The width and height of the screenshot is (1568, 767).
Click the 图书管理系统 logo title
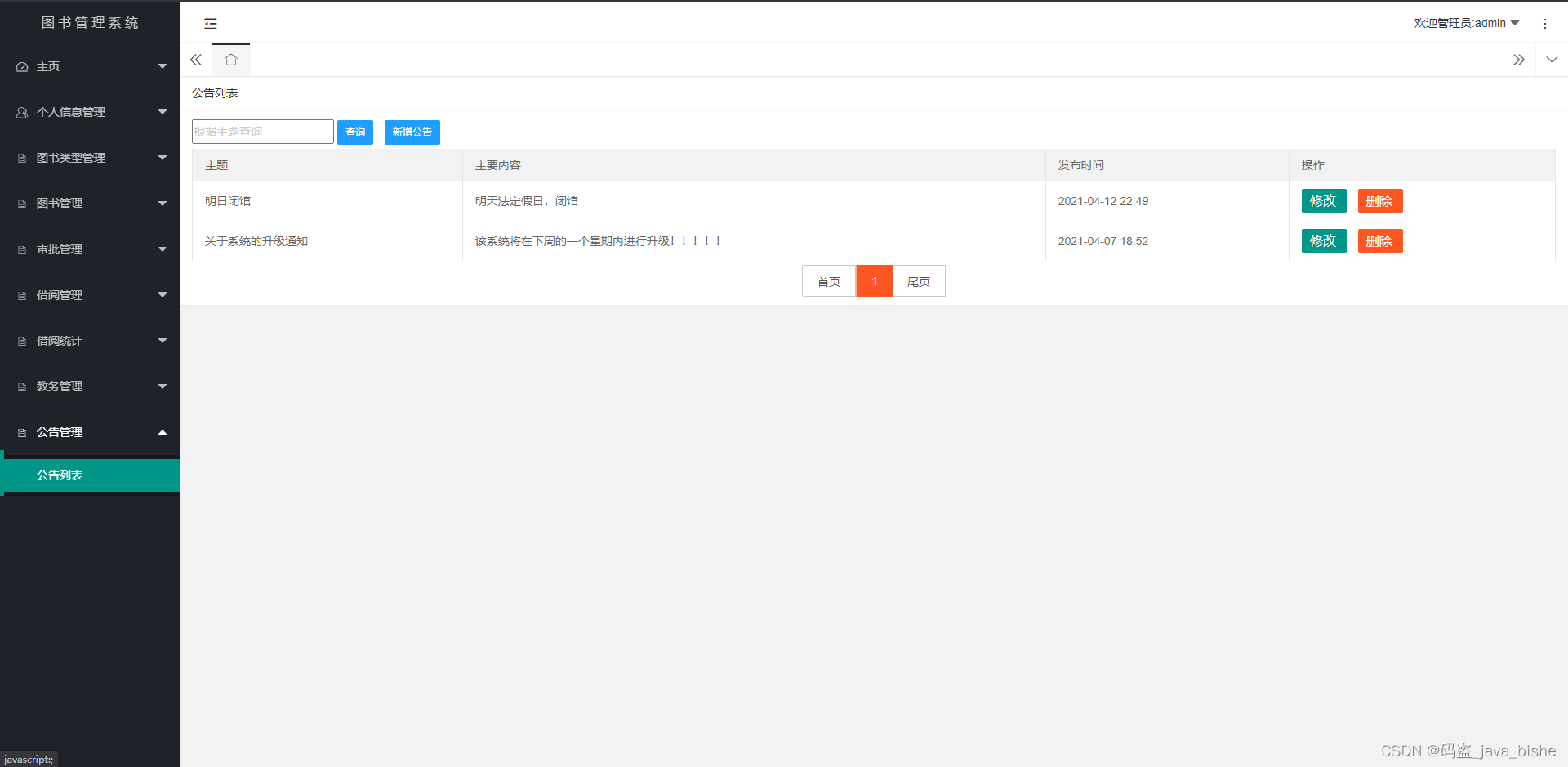click(x=90, y=23)
